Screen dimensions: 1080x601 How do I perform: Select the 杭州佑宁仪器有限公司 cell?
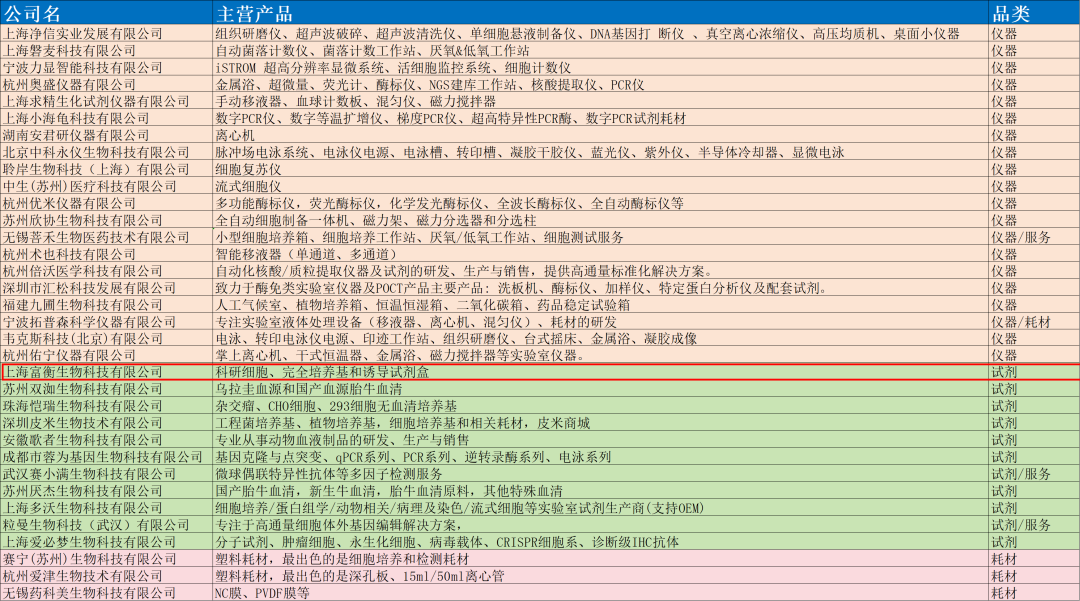point(106,356)
